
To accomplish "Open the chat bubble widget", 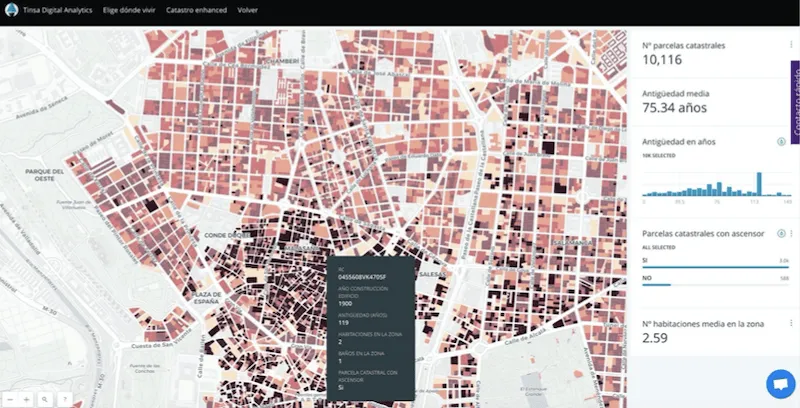I will (x=779, y=384).
